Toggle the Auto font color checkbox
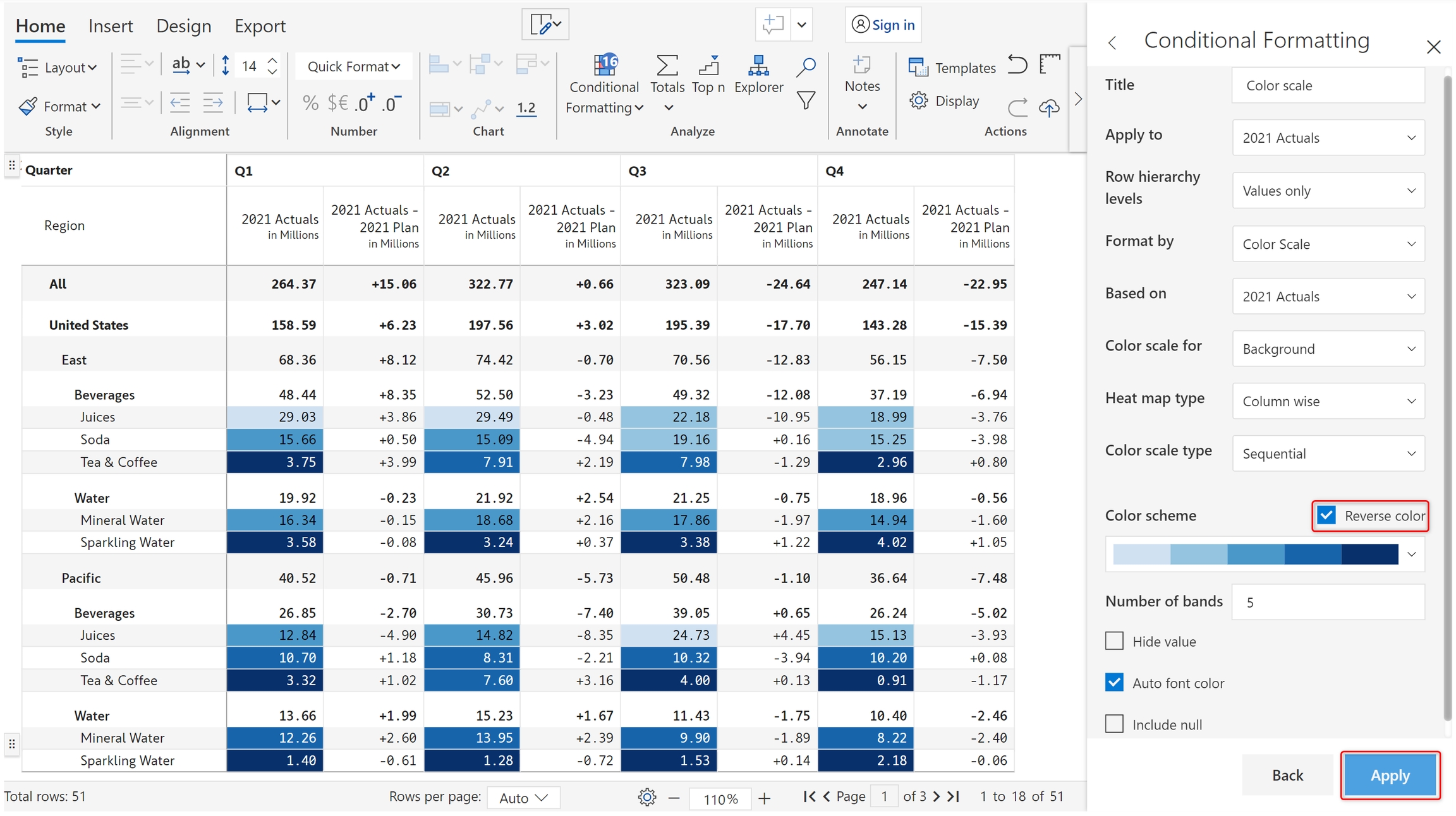 coord(1114,683)
